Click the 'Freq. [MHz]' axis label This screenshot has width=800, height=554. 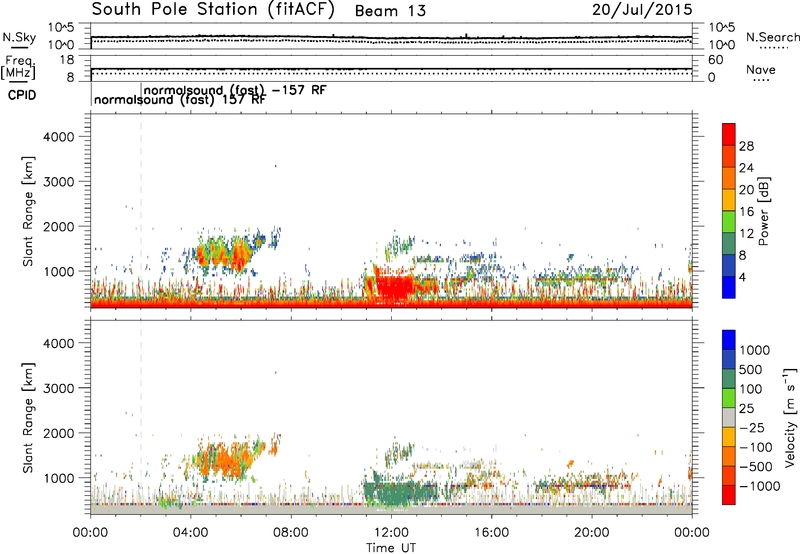click(19, 67)
